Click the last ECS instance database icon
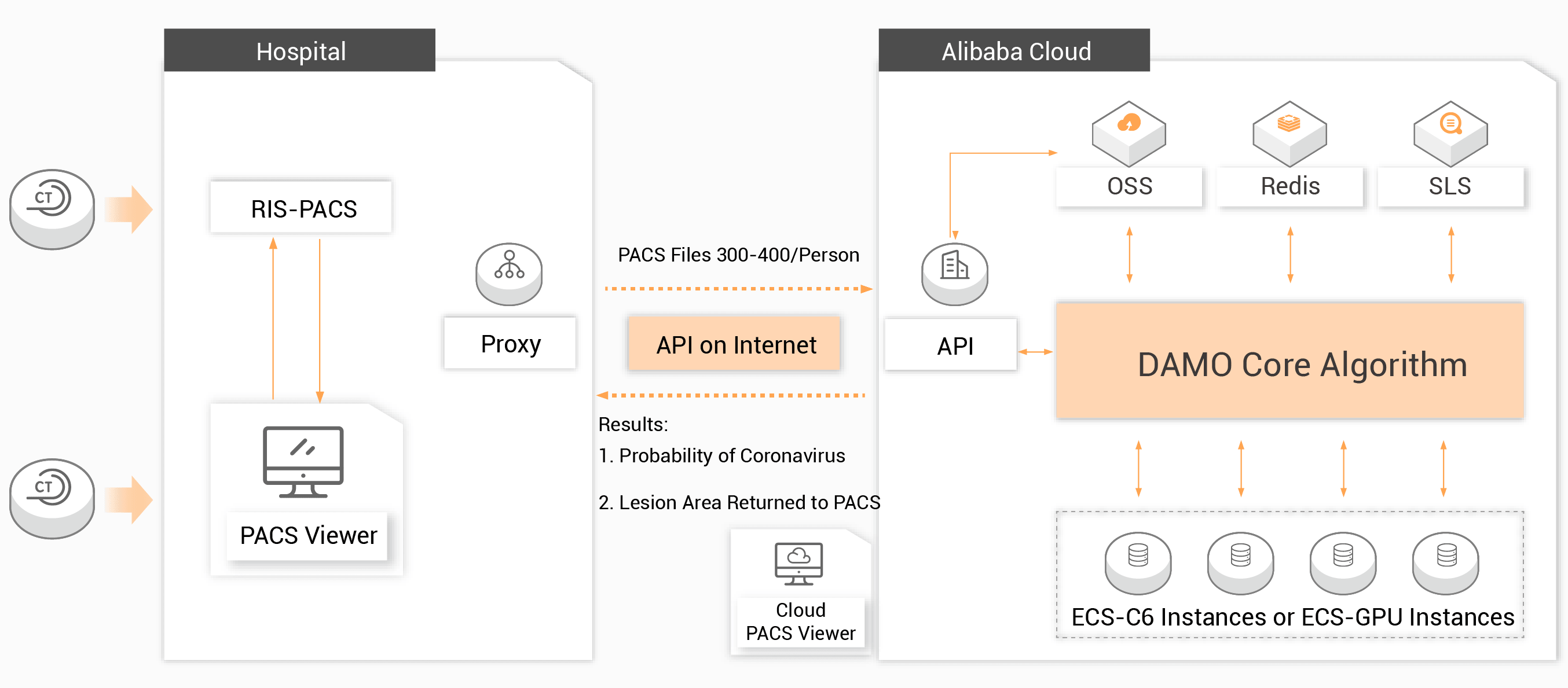 1446,562
